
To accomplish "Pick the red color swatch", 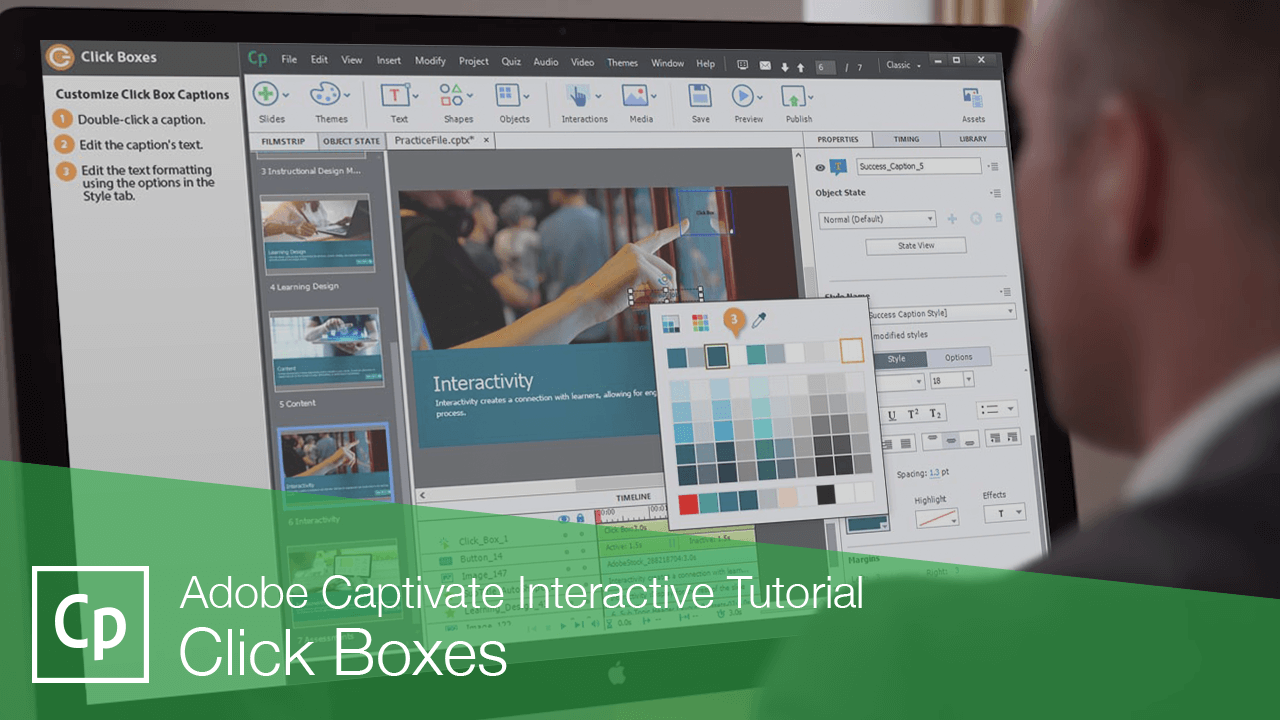I will [x=689, y=505].
